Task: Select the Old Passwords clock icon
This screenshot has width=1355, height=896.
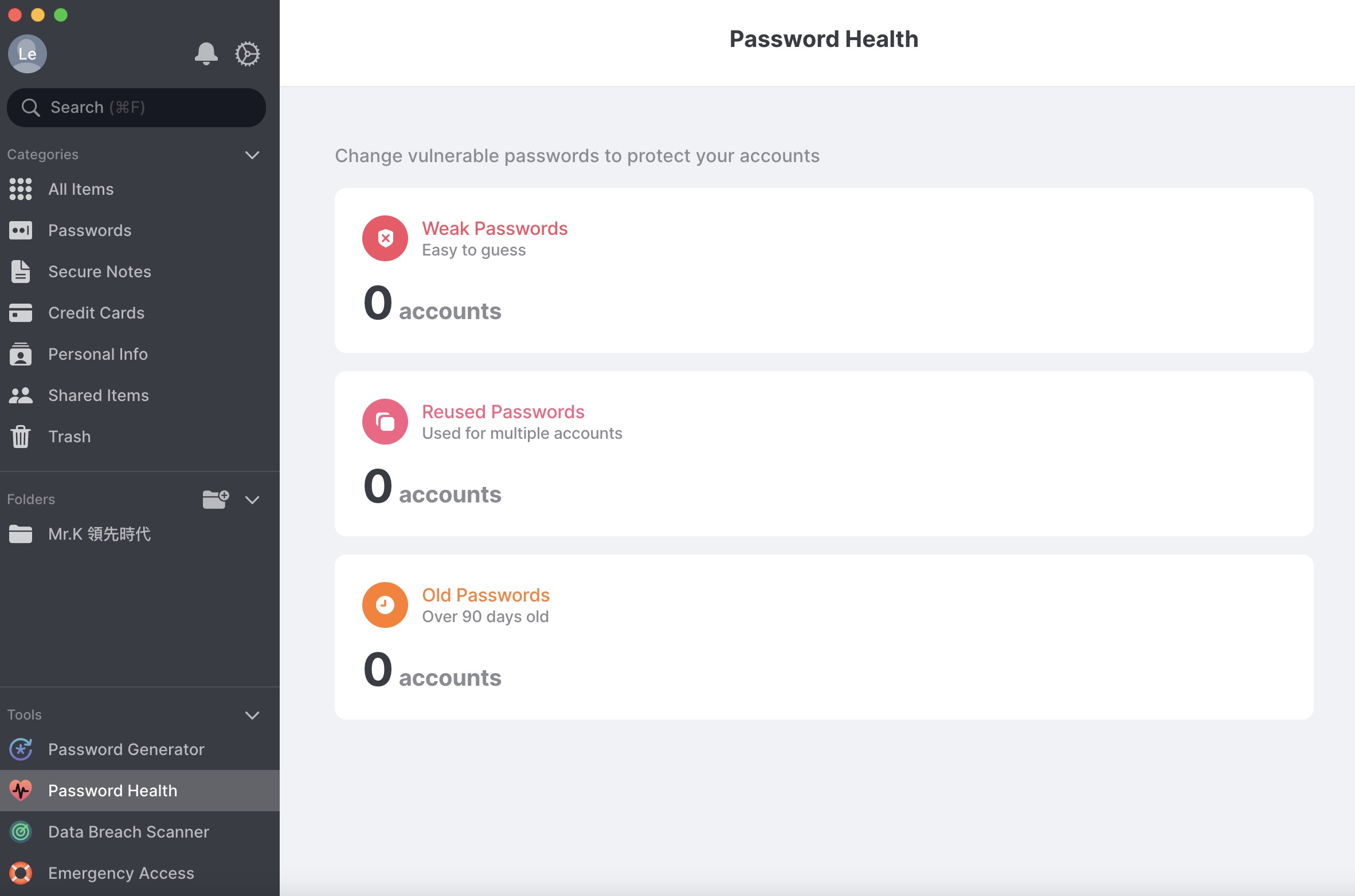Action: tap(385, 605)
